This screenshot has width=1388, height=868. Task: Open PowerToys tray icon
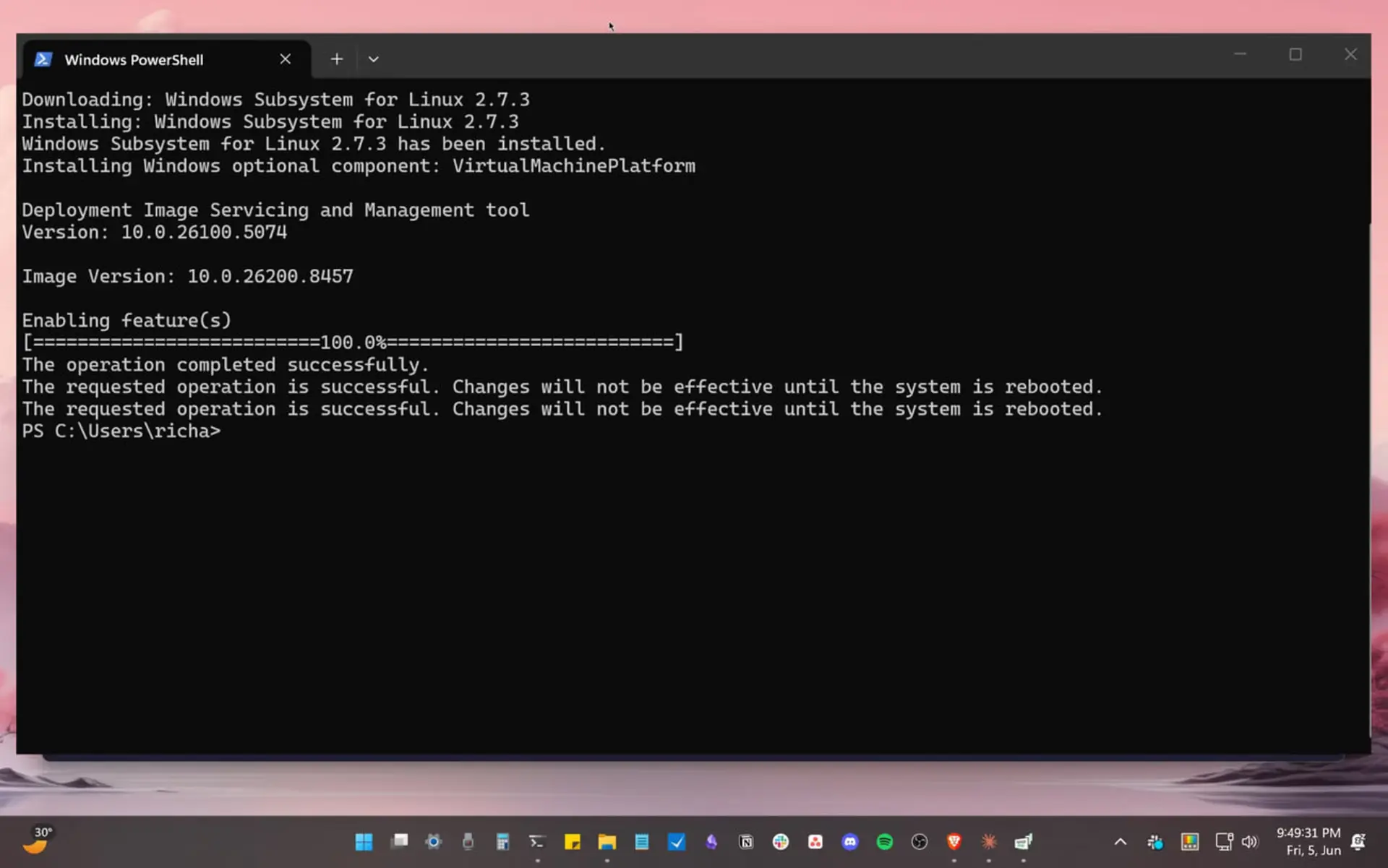pos(1190,842)
